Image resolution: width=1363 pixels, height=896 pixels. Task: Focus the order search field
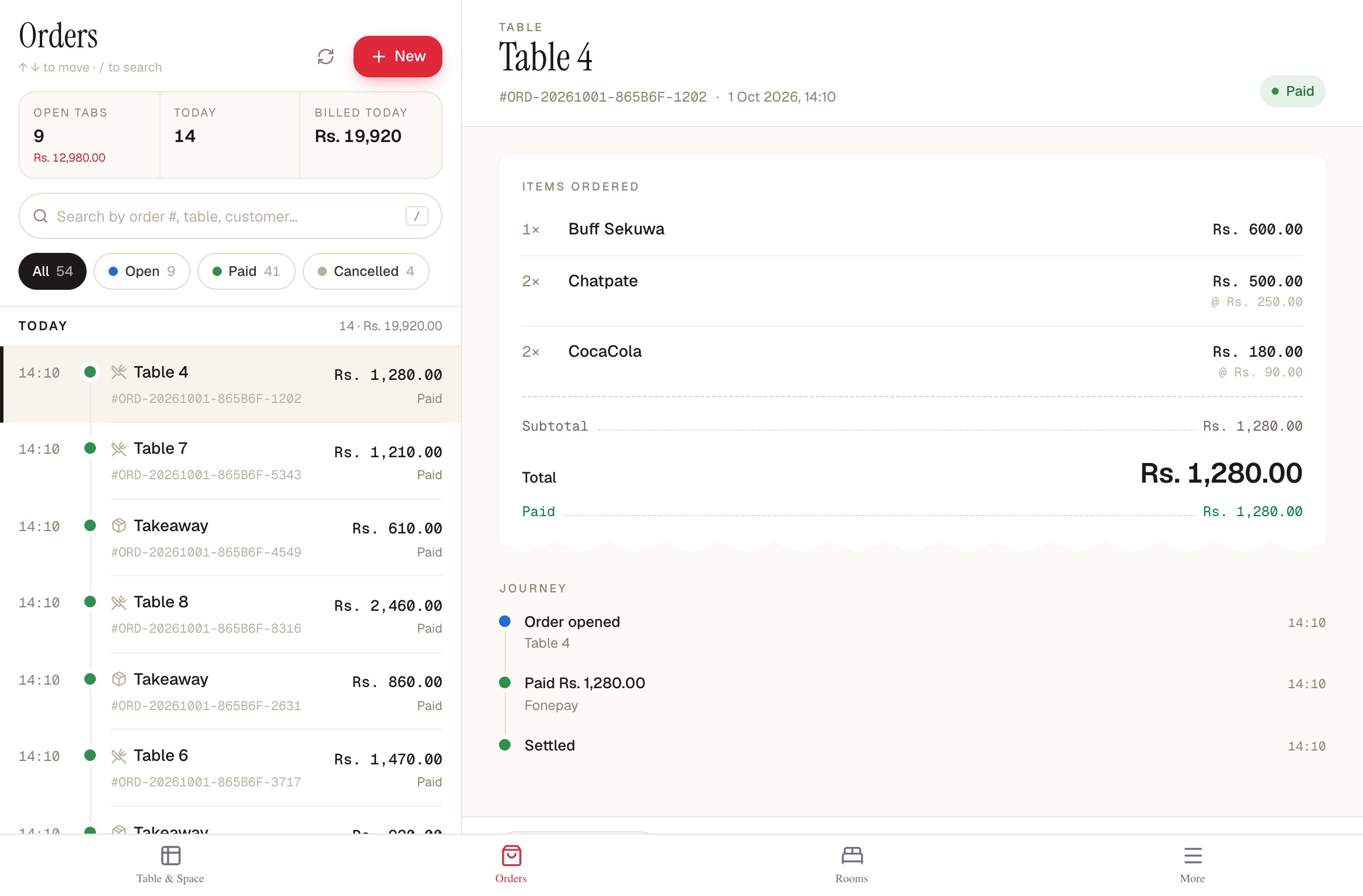pyautogui.click(x=230, y=216)
